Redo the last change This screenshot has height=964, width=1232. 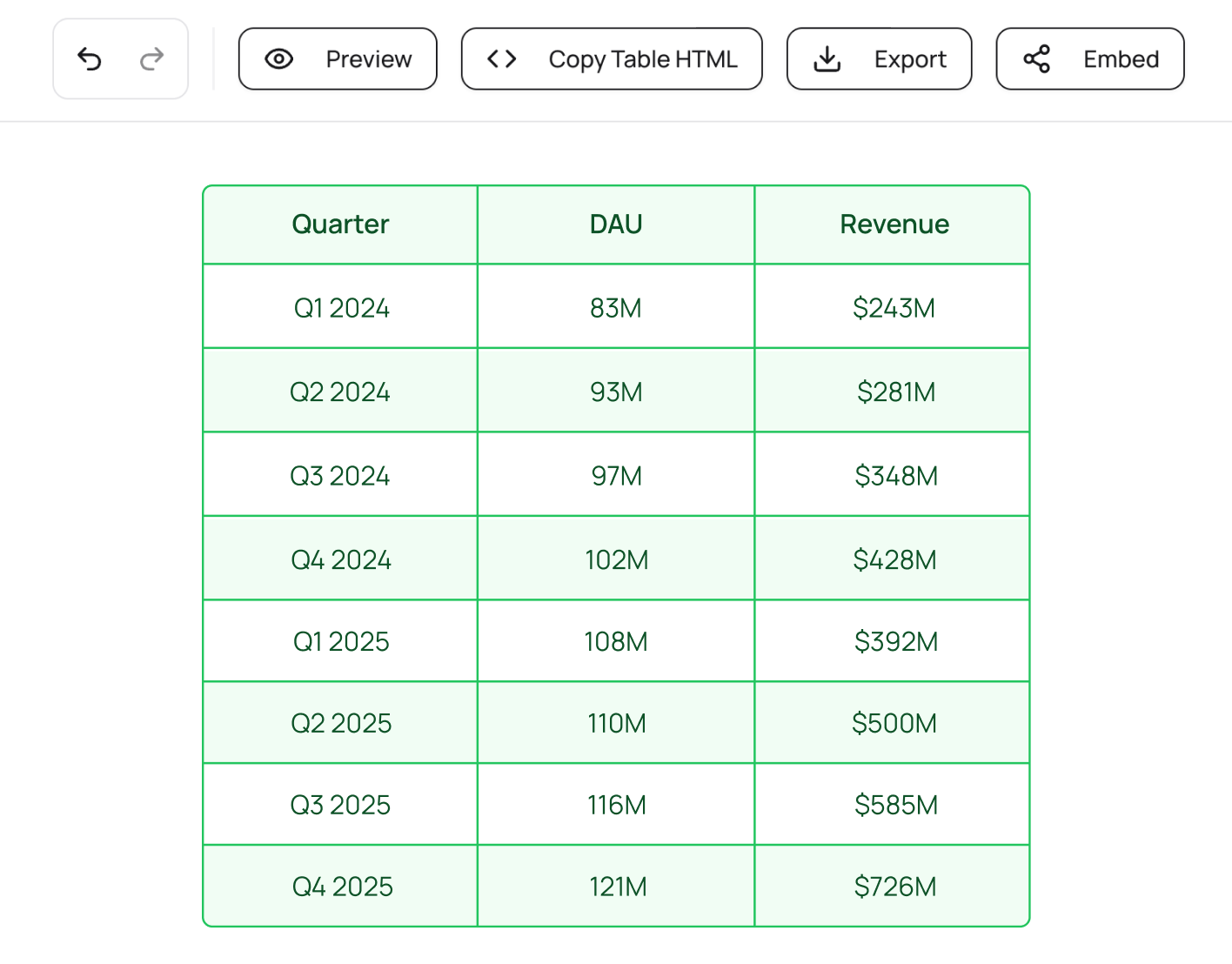[151, 58]
